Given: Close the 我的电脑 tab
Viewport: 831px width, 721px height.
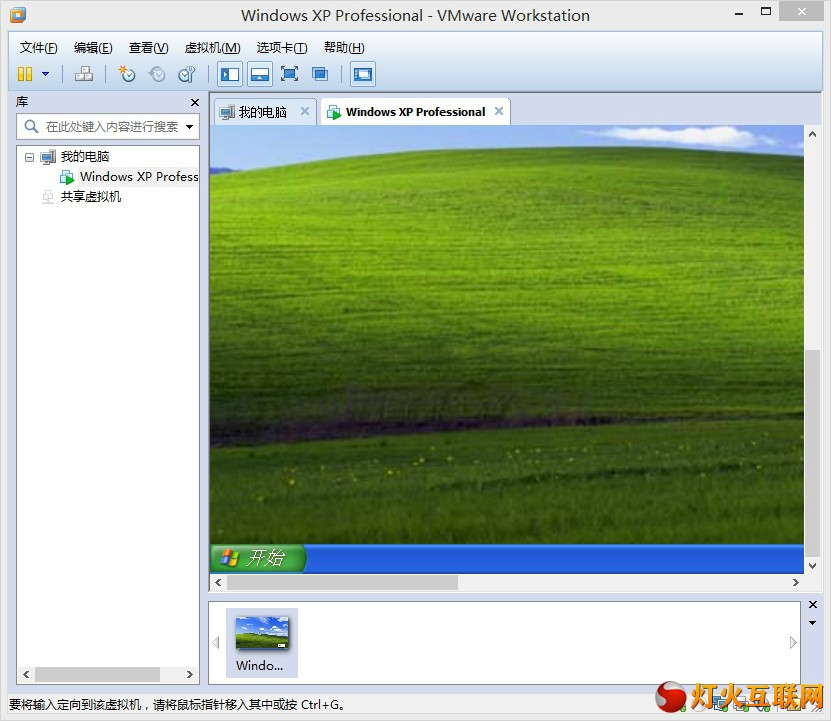Looking at the screenshot, I should (x=305, y=111).
